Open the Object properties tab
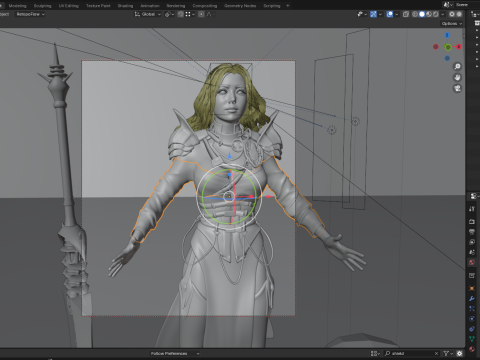480x360 pixels. (x=472, y=288)
